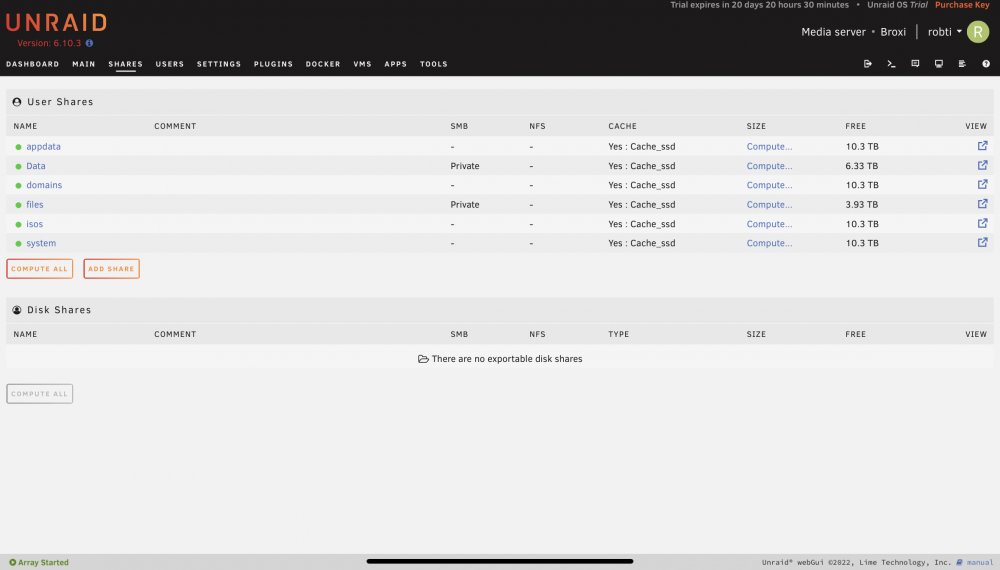Browse the Data share via view icon

(982, 165)
